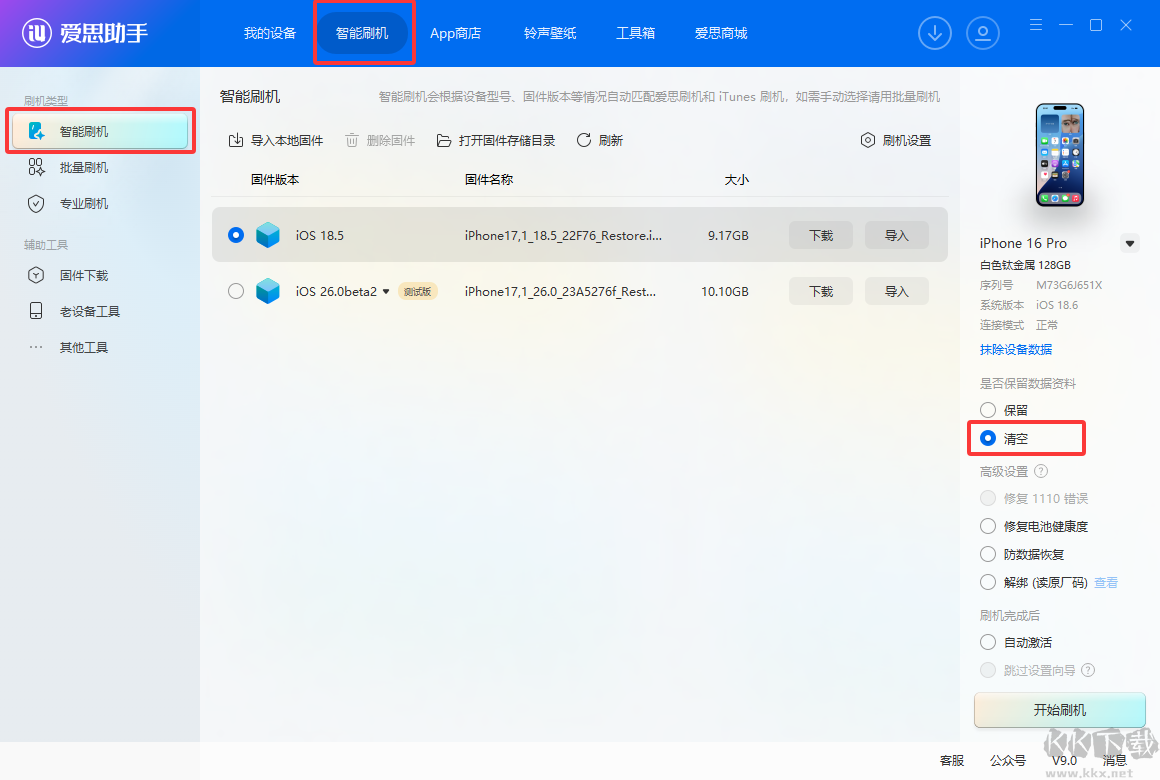Download the iOS 18.5 firmware
Image resolution: width=1160 pixels, height=780 pixels.
click(820, 235)
